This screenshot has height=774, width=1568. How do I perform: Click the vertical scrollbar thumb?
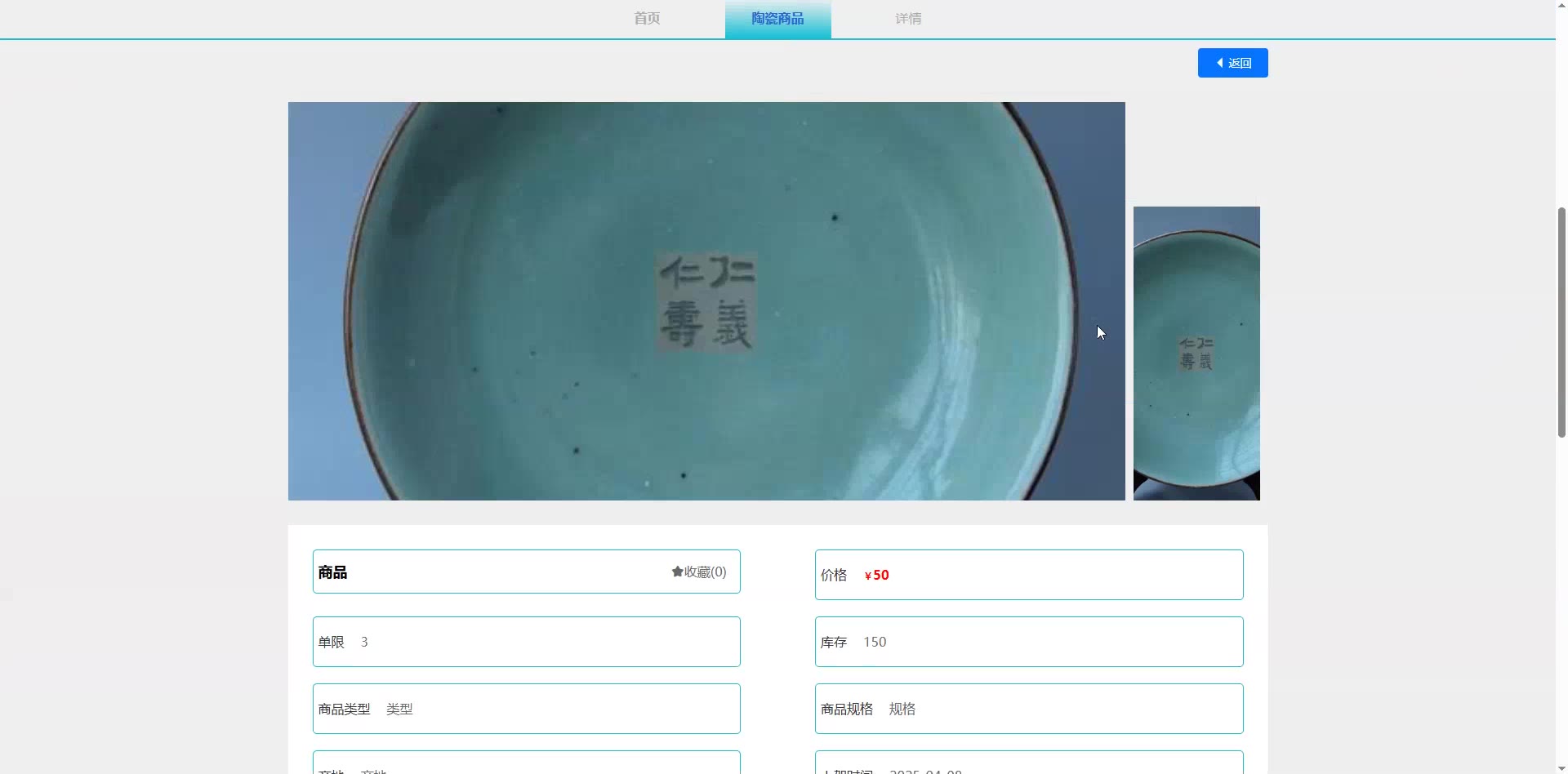click(x=1561, y=322)
